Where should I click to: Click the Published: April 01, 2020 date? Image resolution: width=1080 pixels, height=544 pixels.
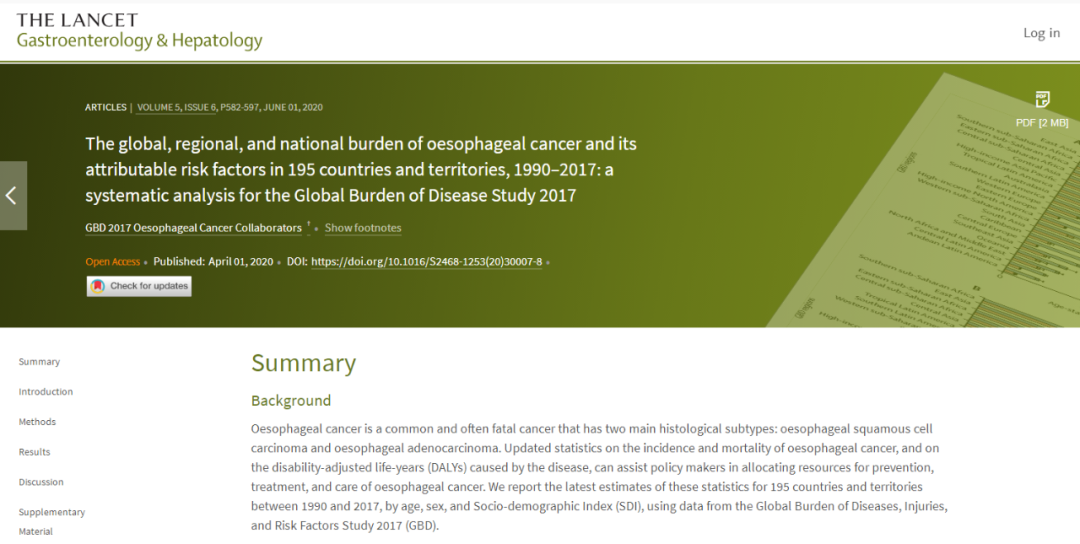click(213, 262)
